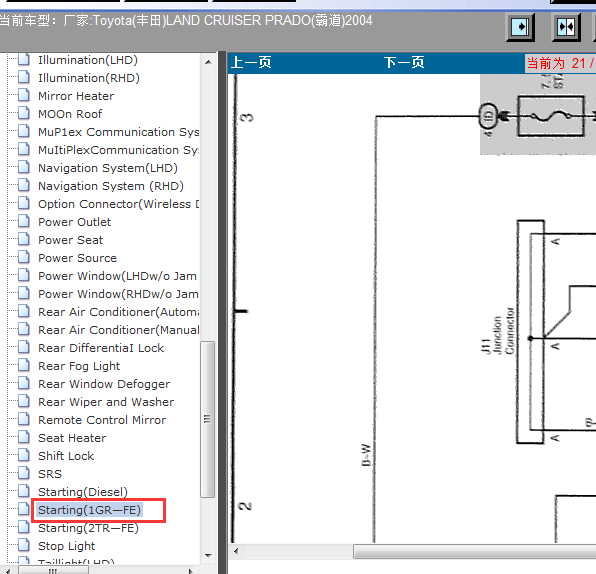Image resolution: width=596 pixels, height=574 pixels.
Task: Open Power Window(RHDw/o Jam entry
Action: (118, 294)
